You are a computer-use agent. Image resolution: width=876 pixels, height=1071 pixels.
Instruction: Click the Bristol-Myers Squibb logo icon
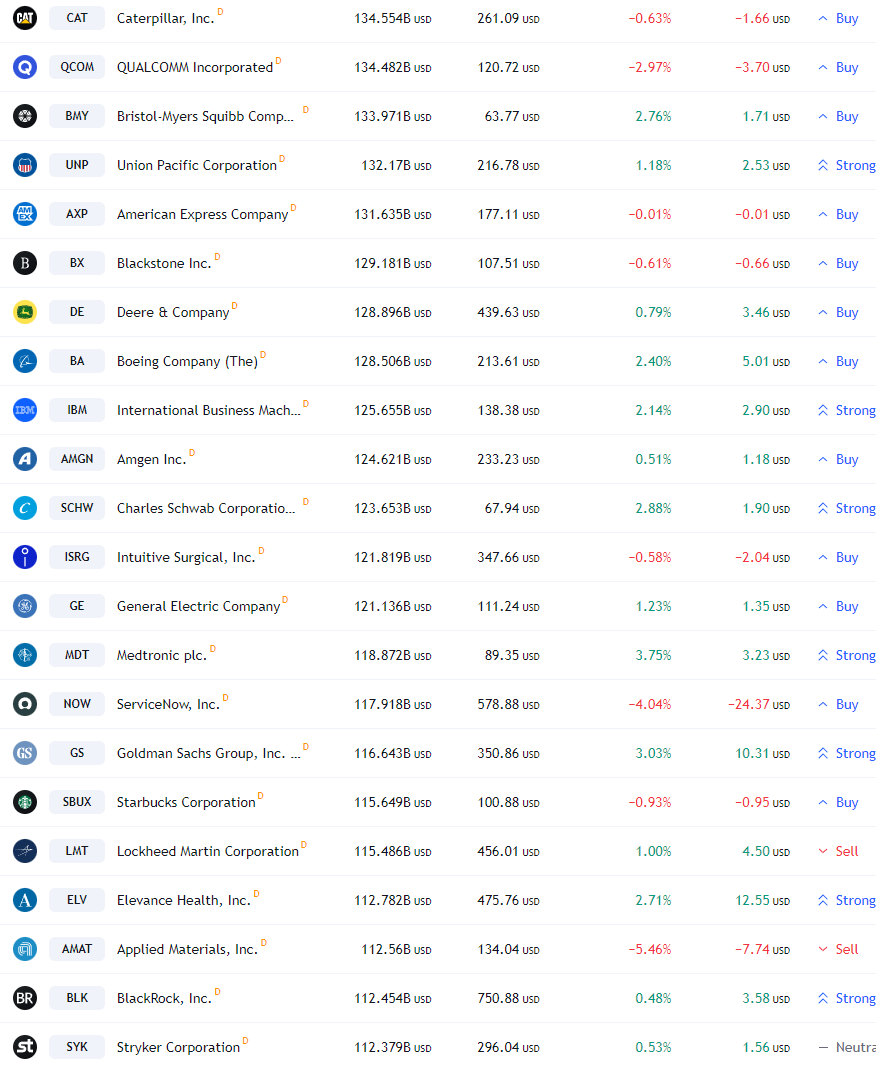pos(25,116)
